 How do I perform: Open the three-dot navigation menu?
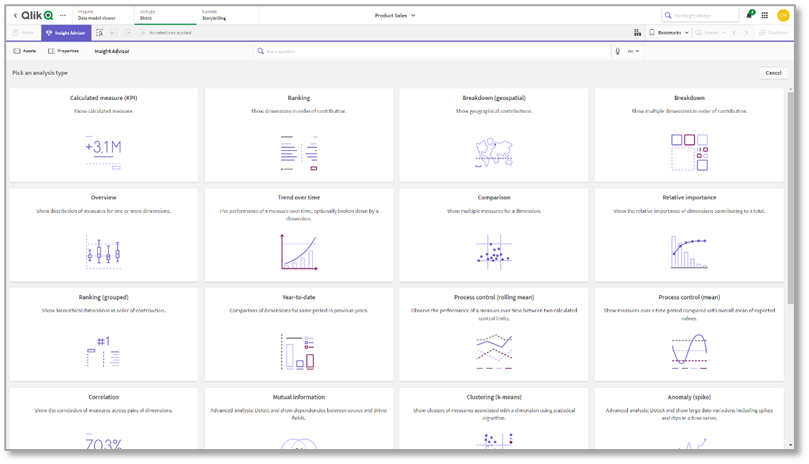click(x=63, y=15)
